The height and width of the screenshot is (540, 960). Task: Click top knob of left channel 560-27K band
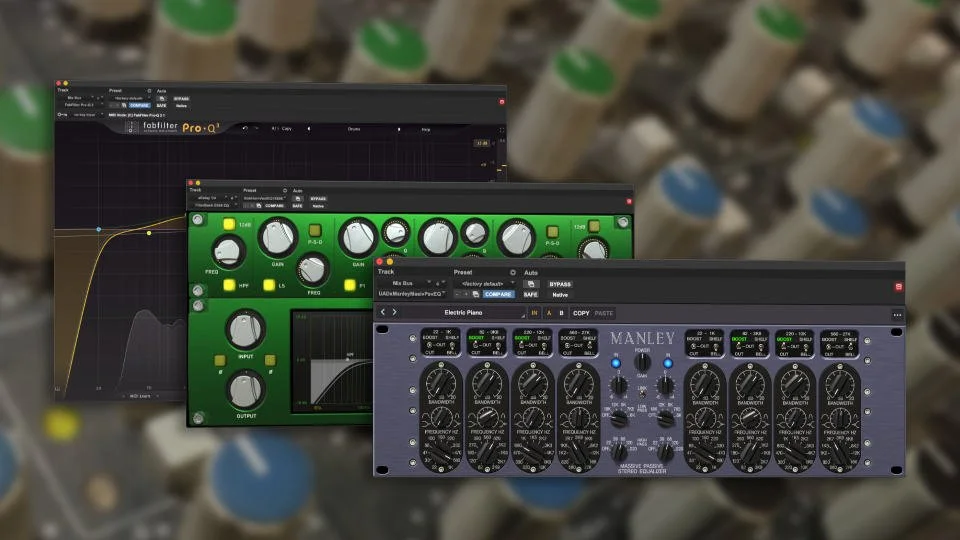coord(579,382)
